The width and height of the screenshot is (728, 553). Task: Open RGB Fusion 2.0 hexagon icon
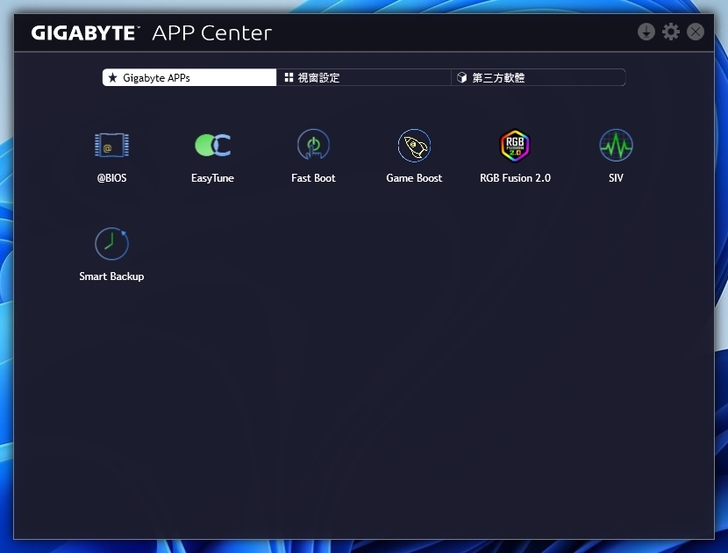coord(515,146)
